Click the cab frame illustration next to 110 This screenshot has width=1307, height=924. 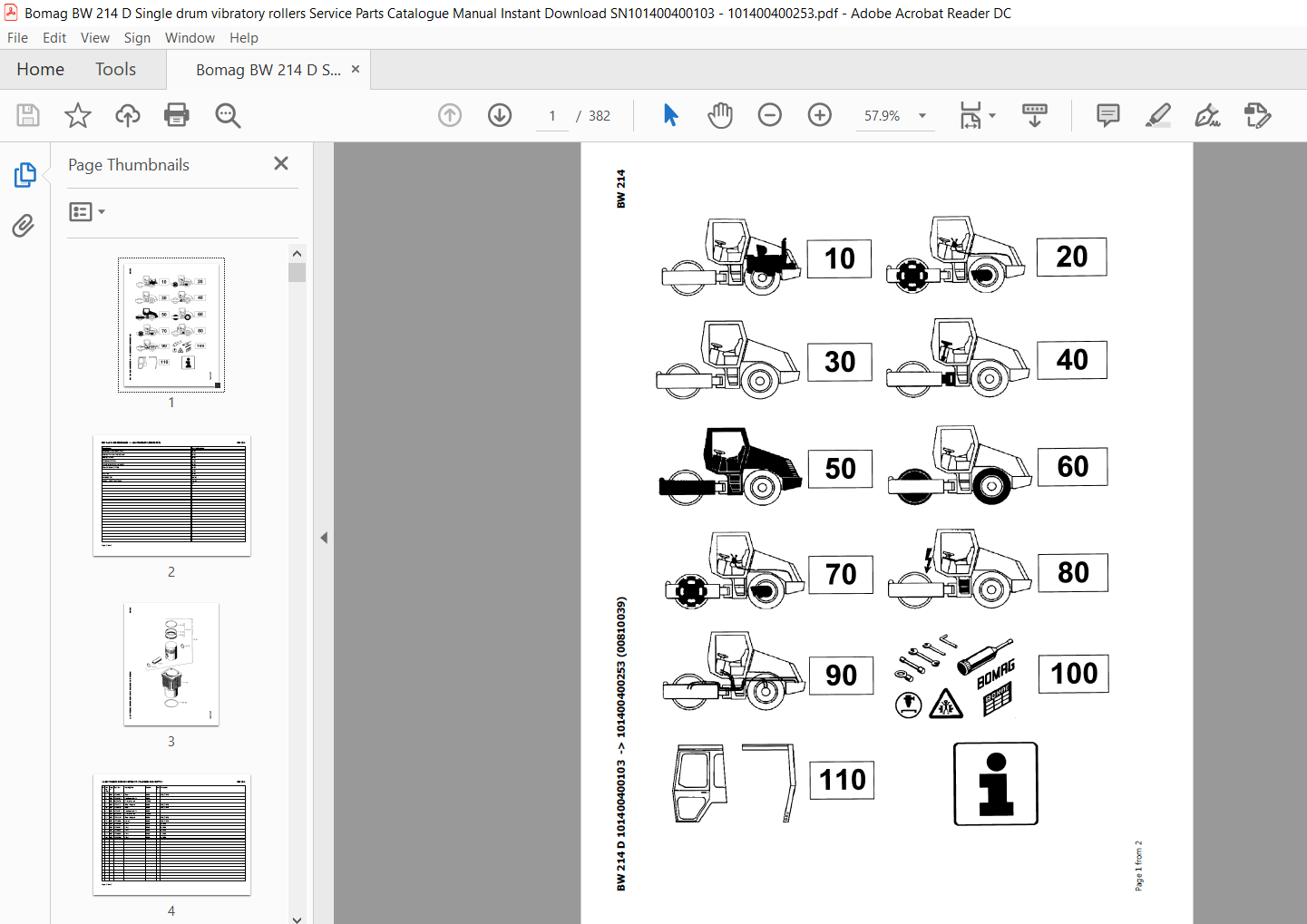pyautogui.click(x=736, y=783)
